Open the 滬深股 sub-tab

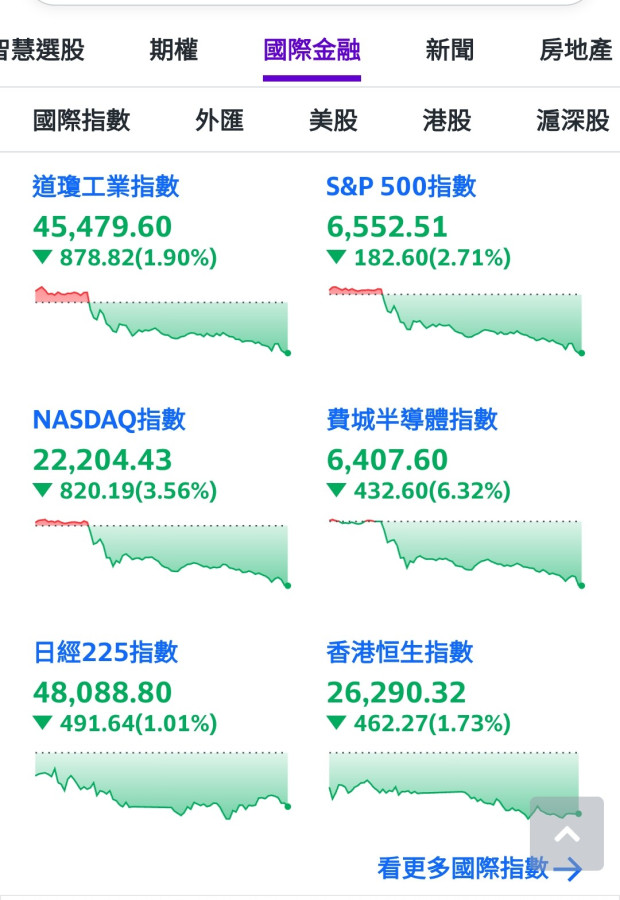(572, 121)
